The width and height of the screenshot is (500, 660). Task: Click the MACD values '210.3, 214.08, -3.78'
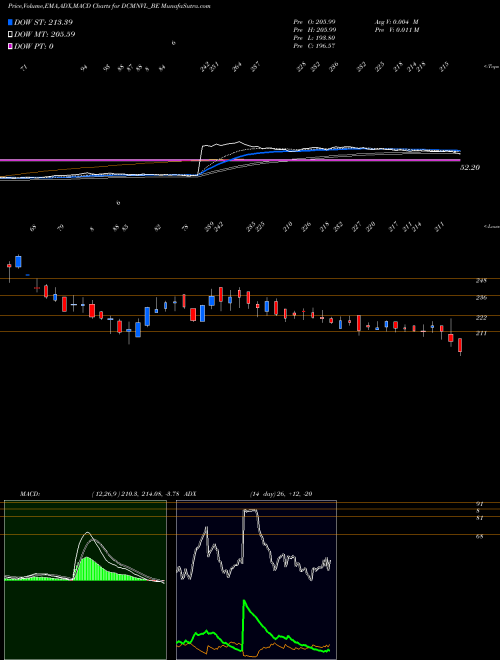[x=150, y=494]
